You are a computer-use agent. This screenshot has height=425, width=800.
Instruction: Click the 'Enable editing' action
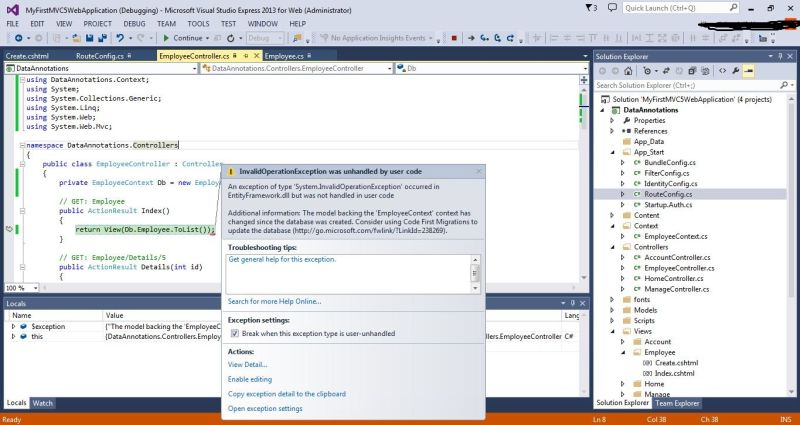[249, 380]
